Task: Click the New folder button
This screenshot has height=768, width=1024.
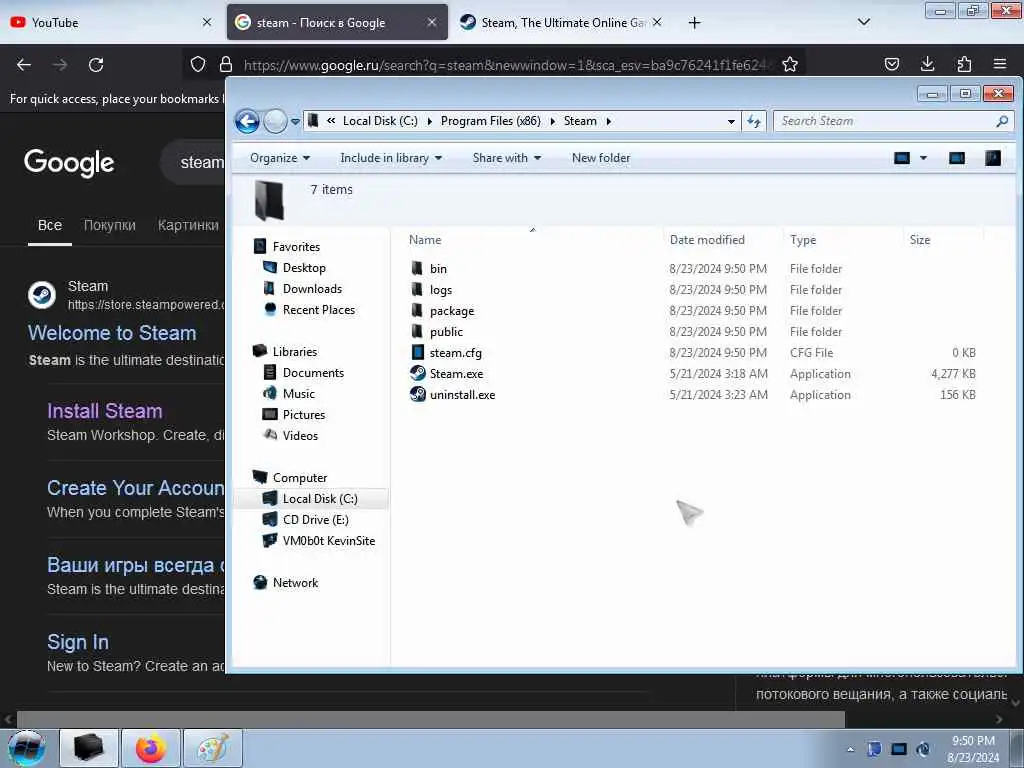Action: click(x=601, y=158)
